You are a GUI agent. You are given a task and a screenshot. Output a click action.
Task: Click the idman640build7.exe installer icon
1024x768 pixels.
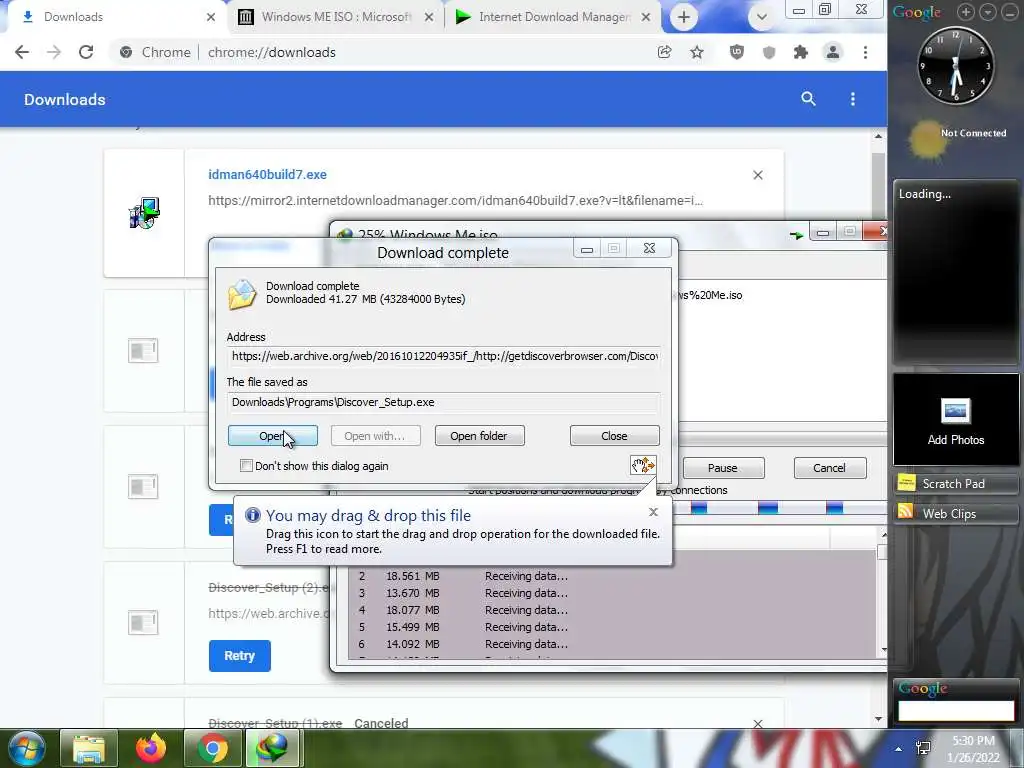click(x=144, y=213)
